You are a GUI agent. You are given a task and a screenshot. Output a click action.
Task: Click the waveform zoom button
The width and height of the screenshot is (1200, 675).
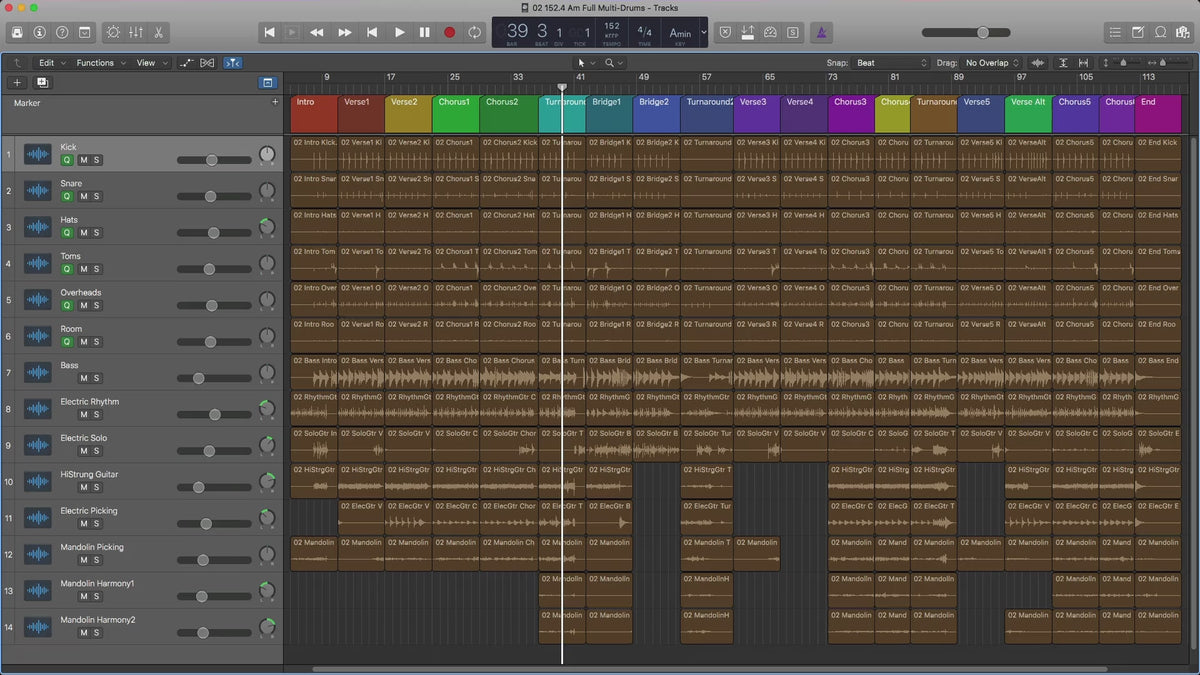[1037, 63]
